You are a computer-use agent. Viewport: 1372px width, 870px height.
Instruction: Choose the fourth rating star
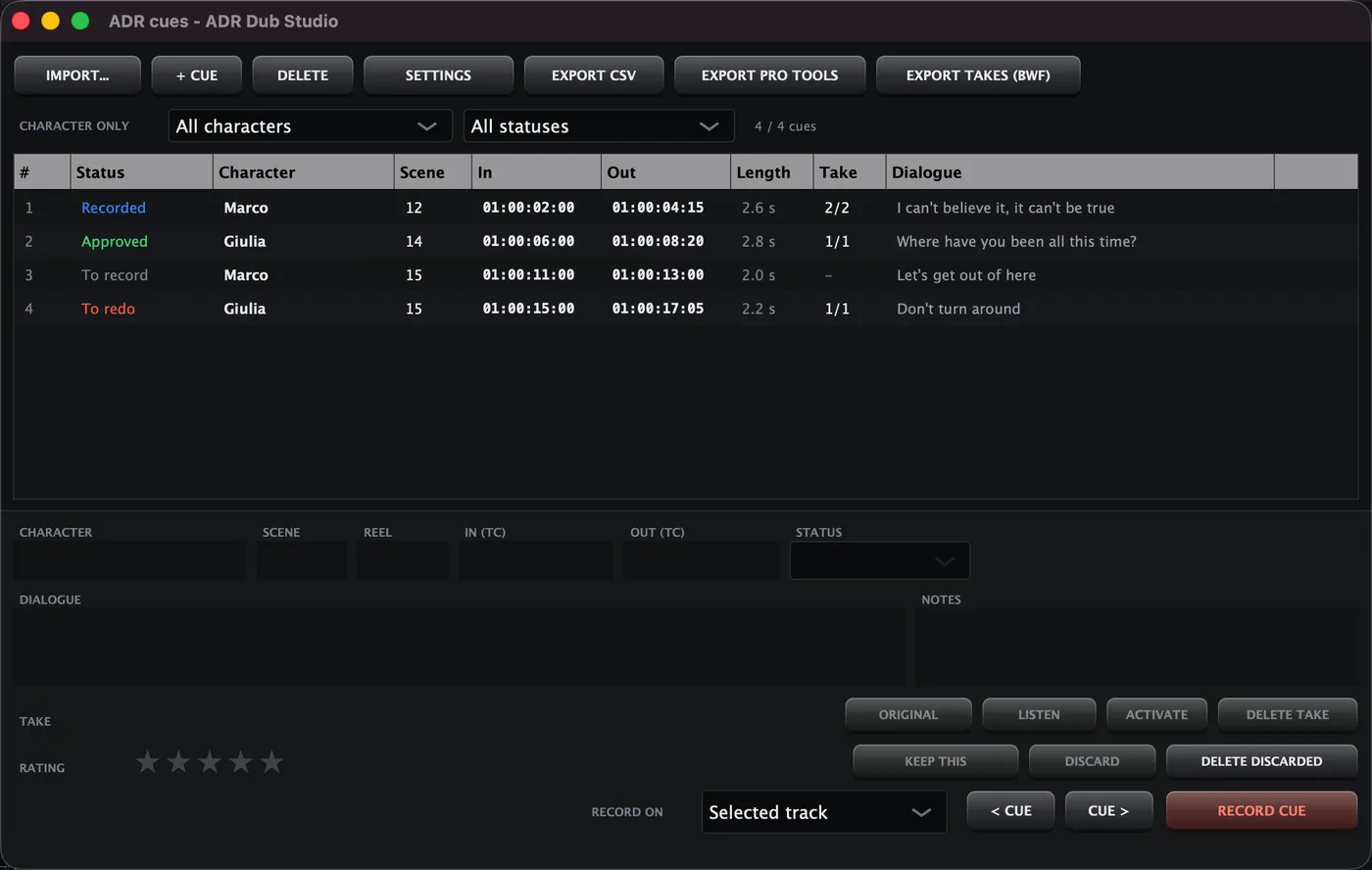[240, 761]
